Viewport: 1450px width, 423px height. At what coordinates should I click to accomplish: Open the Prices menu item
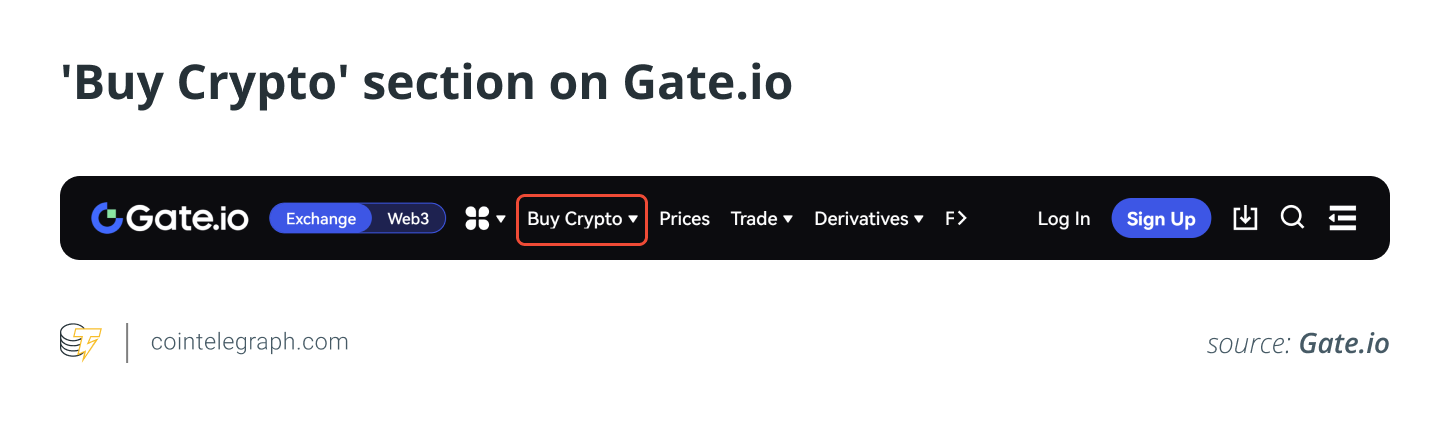point(685,219)
